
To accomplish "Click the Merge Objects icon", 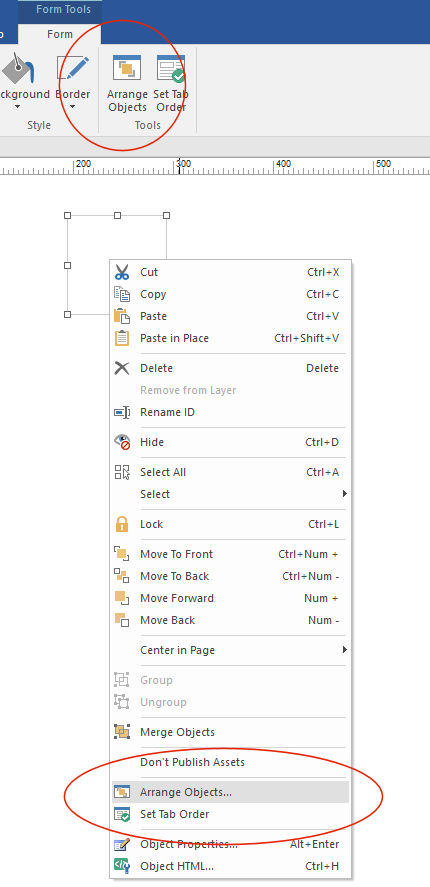I will [122, 732].
